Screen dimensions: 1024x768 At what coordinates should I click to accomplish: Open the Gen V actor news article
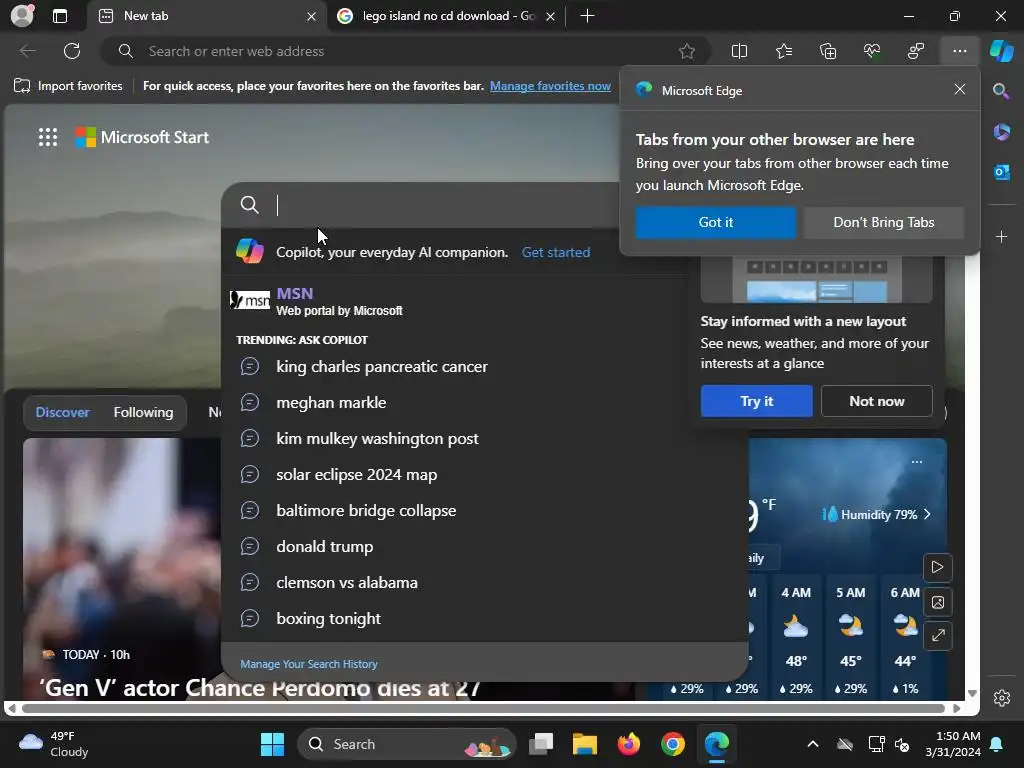(259, 688)
